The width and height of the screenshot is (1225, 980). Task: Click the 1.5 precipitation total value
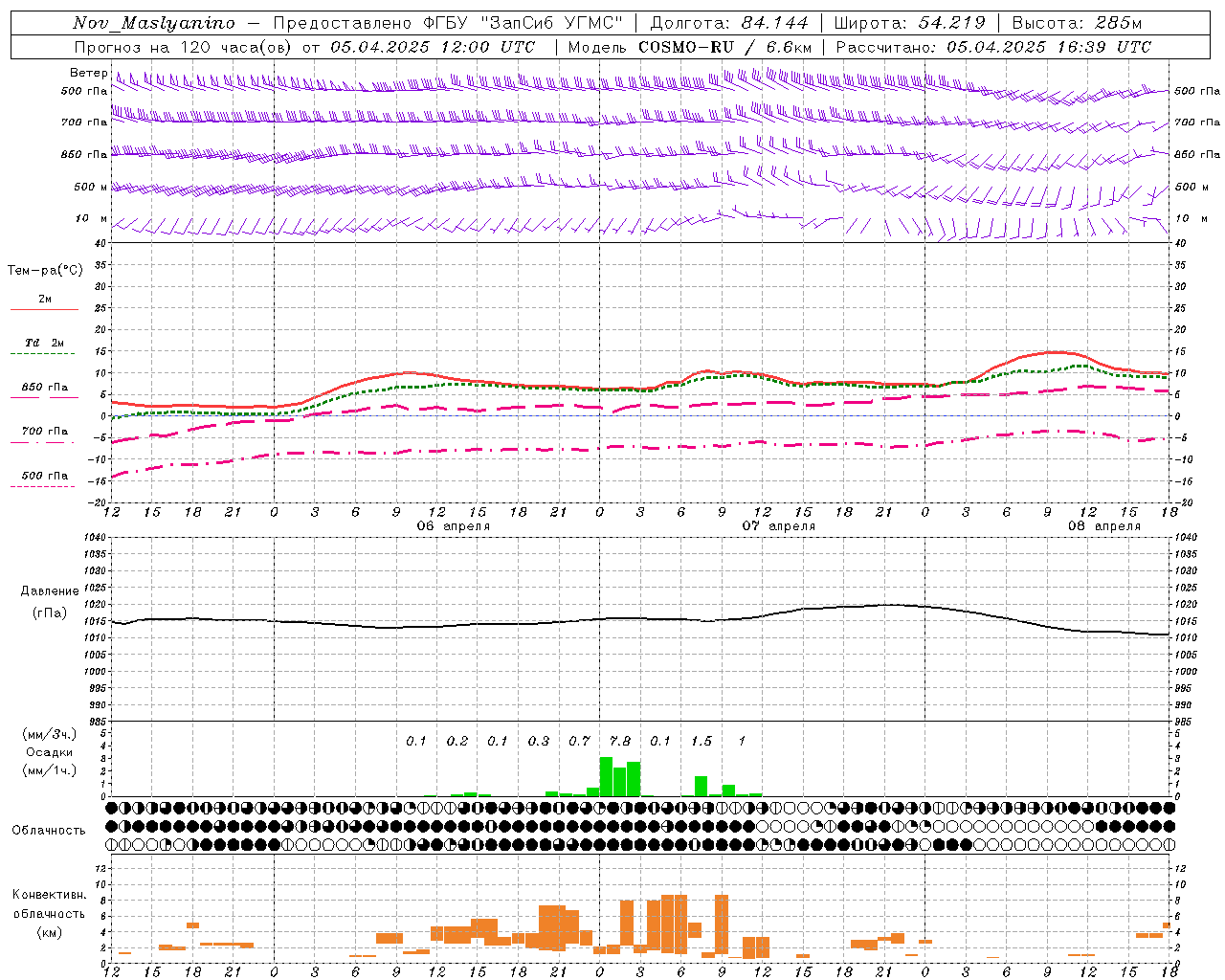click(702, 742)
